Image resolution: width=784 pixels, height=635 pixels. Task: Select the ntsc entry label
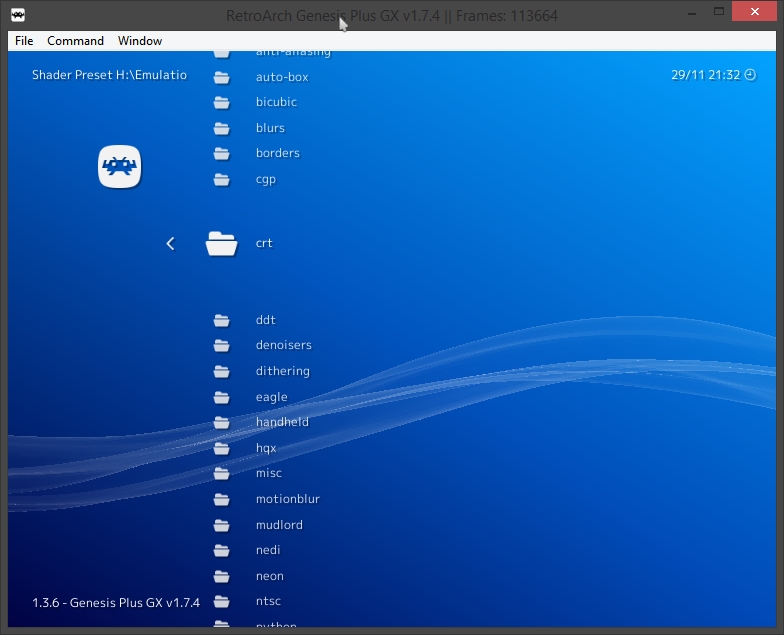click(x=268, y=601)
